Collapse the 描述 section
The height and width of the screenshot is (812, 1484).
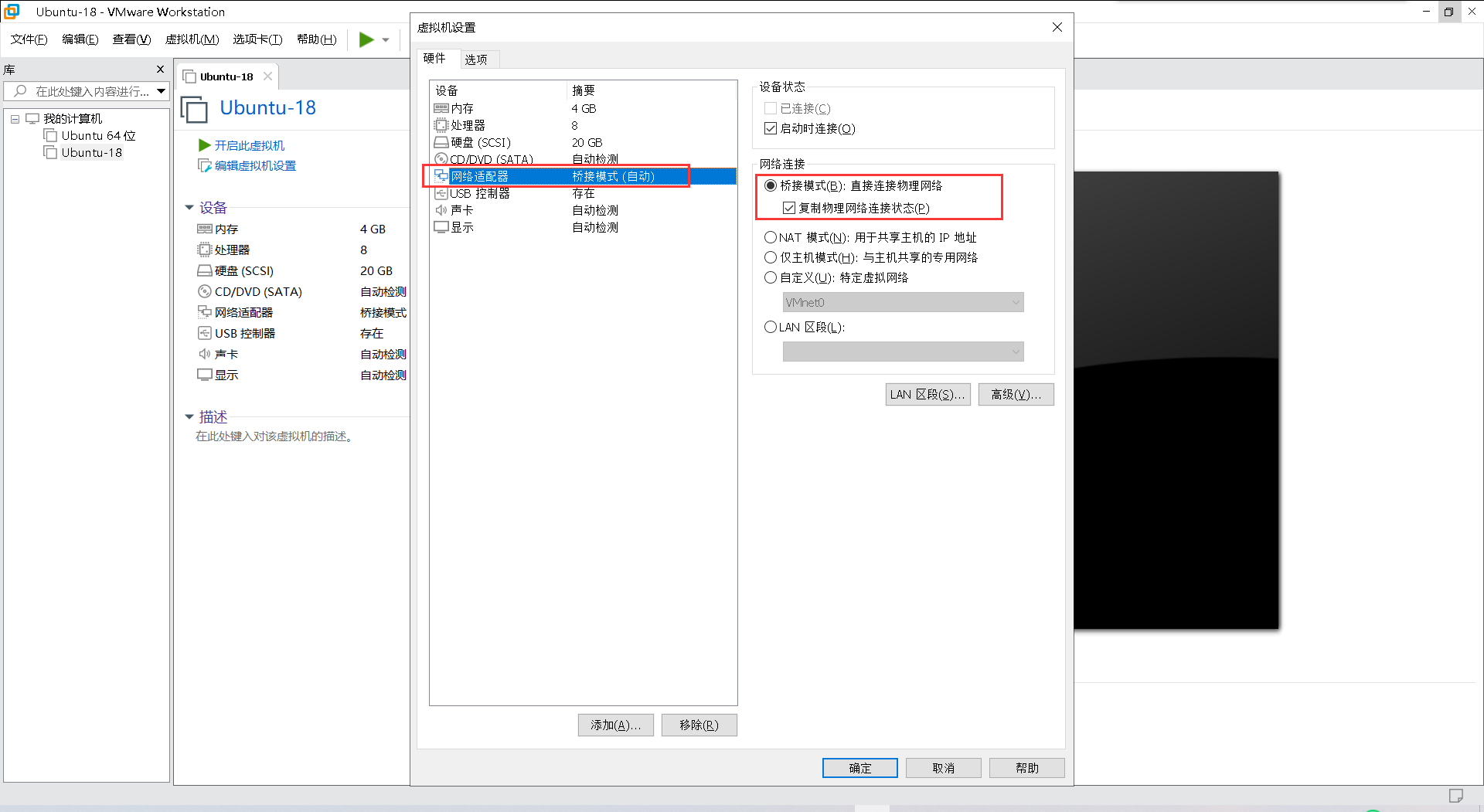pos(189,417)
